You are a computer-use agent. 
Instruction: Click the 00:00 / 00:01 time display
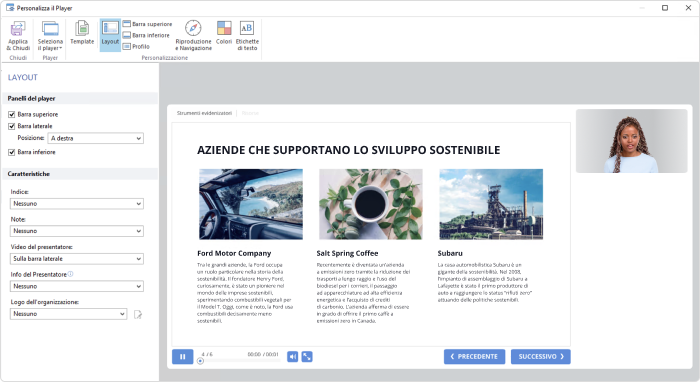coord(263,354)
